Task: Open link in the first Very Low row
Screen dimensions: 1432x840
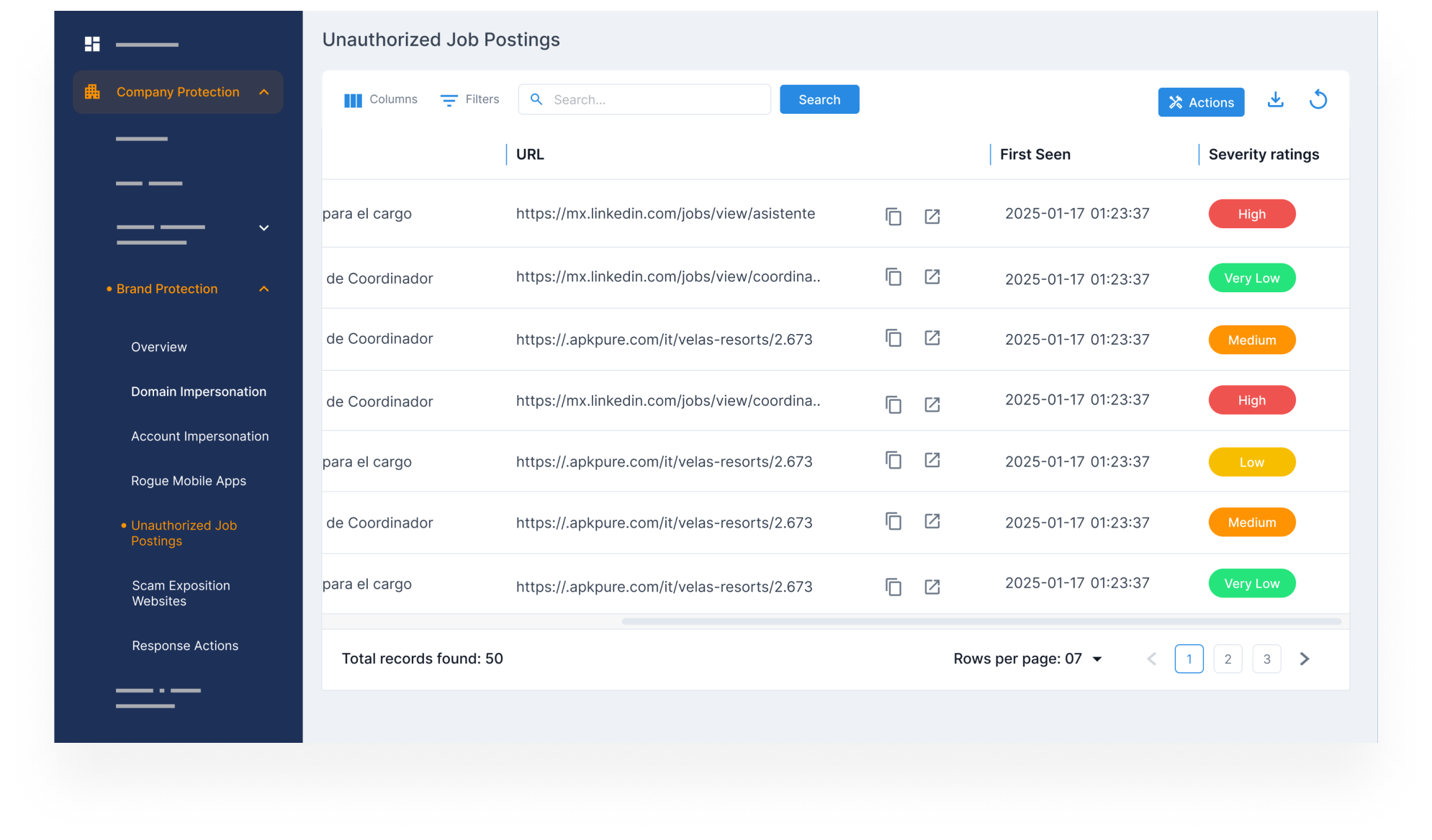Action: pos(932,276)
